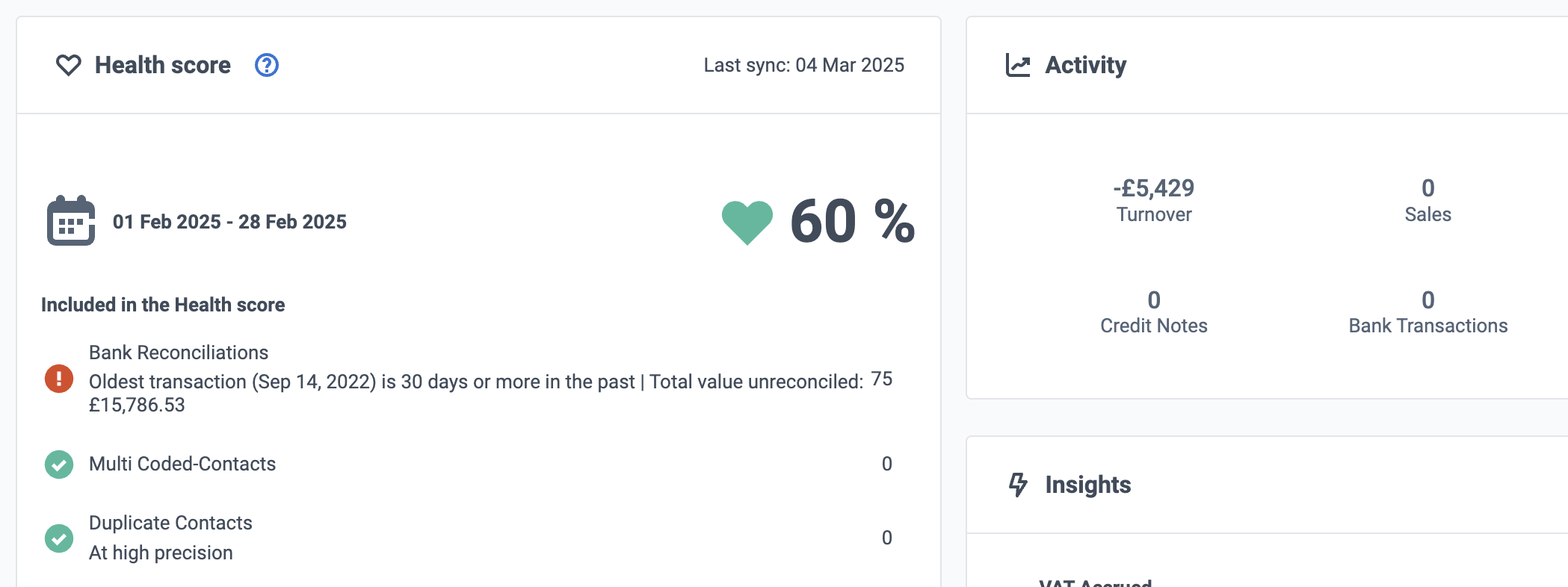This screenshot has width=1568, height=587.
Task: Click the Insights lightning bolt icon
Action: [1018, 485]
